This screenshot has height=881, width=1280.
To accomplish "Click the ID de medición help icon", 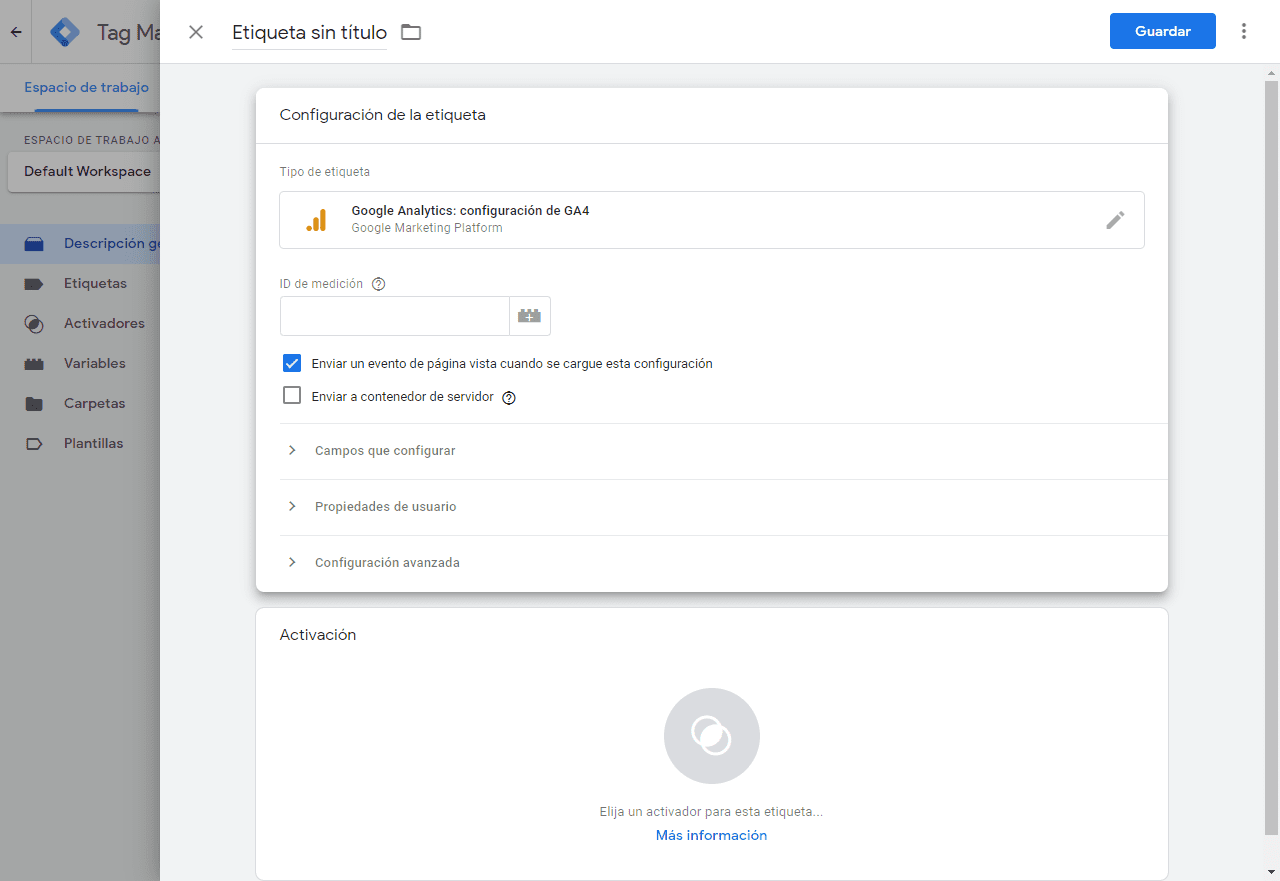I will click(378, 283).
